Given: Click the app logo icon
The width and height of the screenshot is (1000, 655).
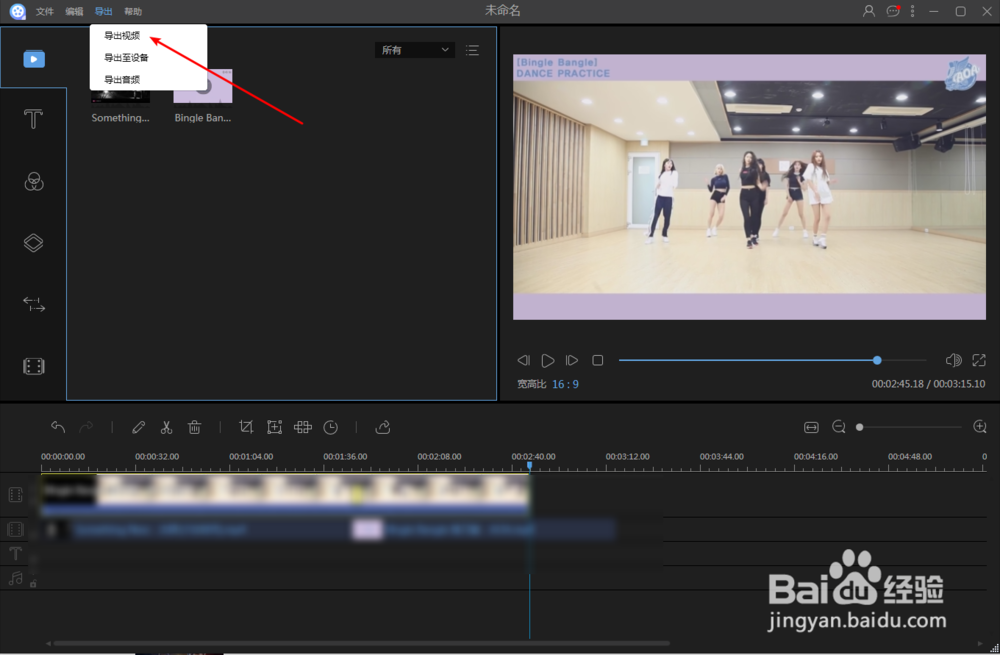Looking at the screenshot, I should [x=18, y=11].
